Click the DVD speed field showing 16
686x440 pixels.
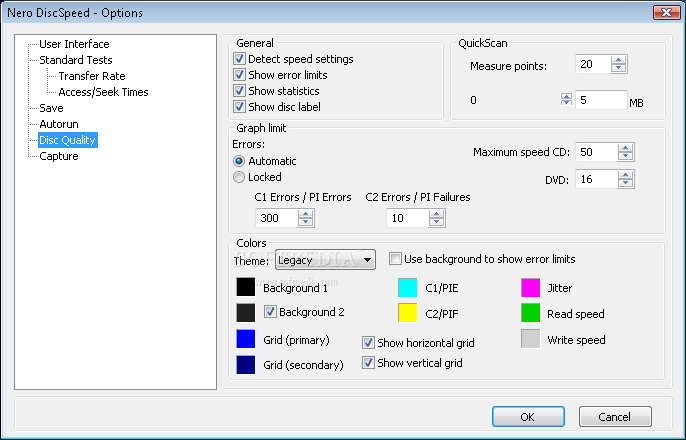pos(597,179)
